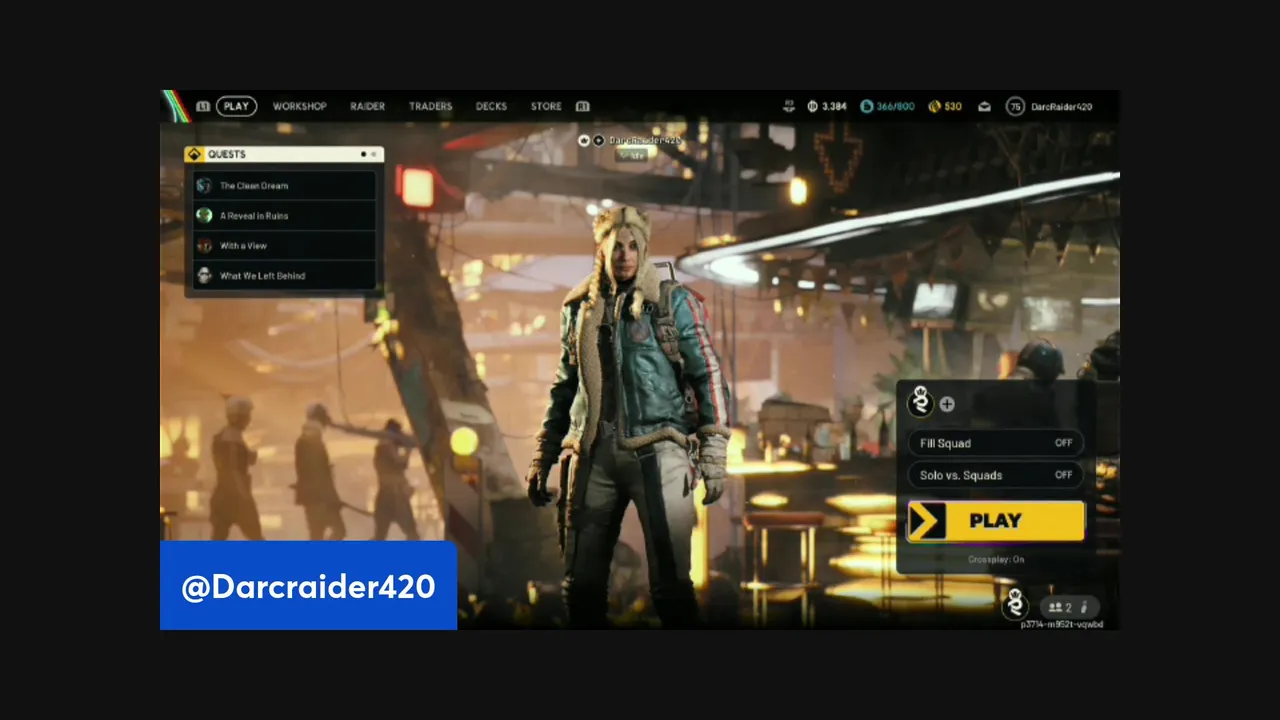Viewport: 1280px width, 720px height.
Task: Toggle Fill Squad setting
Action: click(995, 443)
